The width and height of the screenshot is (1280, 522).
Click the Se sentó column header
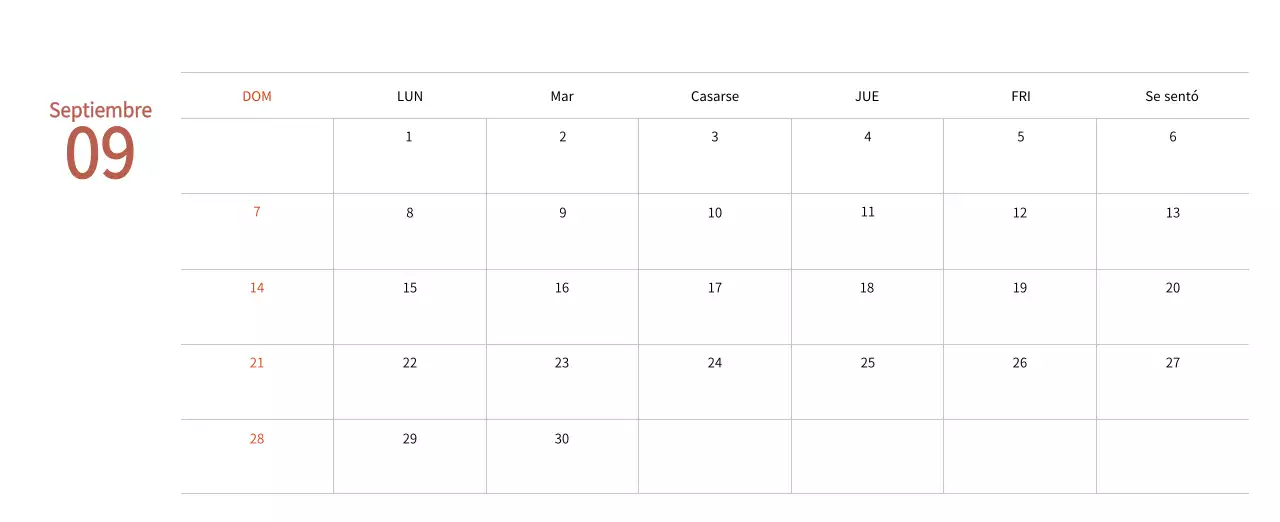click(1172, 97)
